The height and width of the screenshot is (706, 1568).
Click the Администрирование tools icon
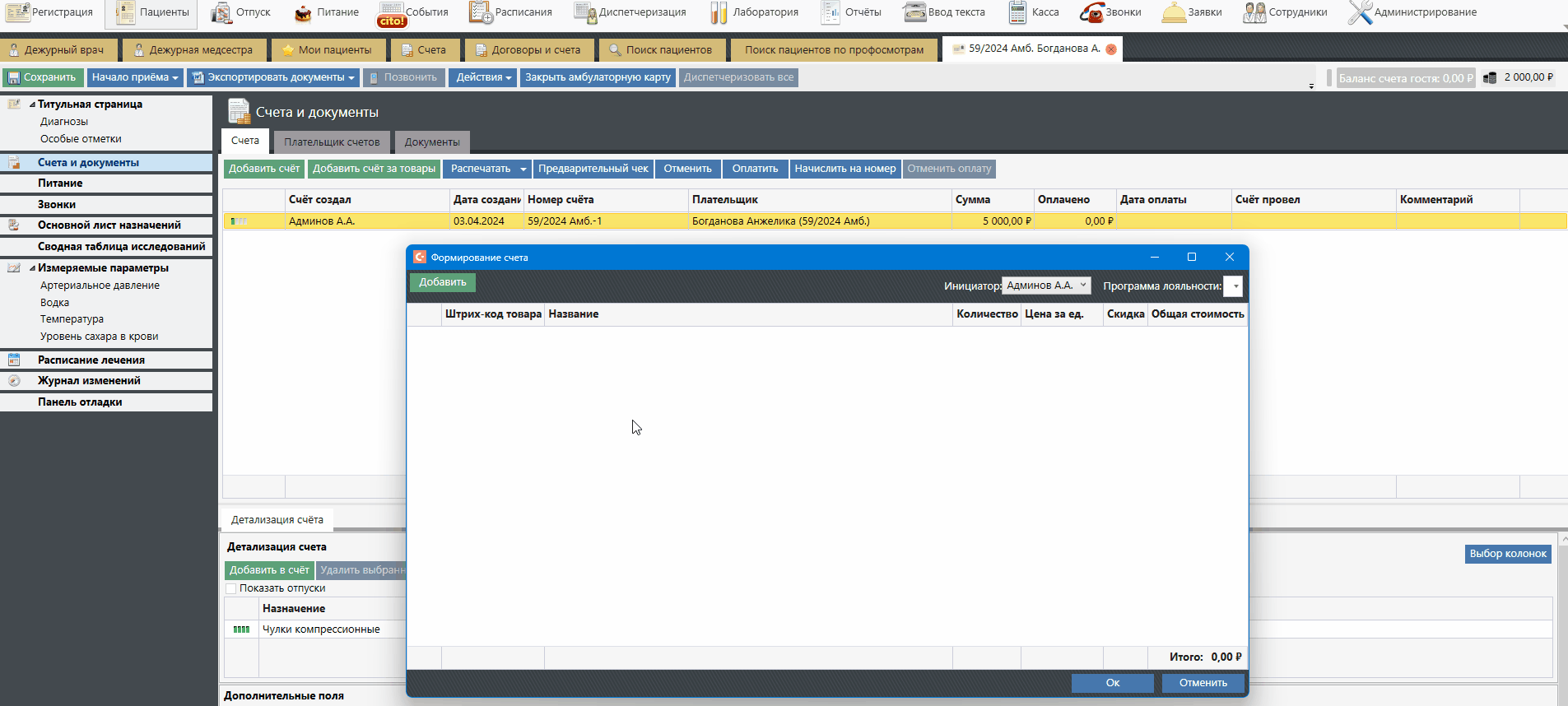(x=1360, y=12)
